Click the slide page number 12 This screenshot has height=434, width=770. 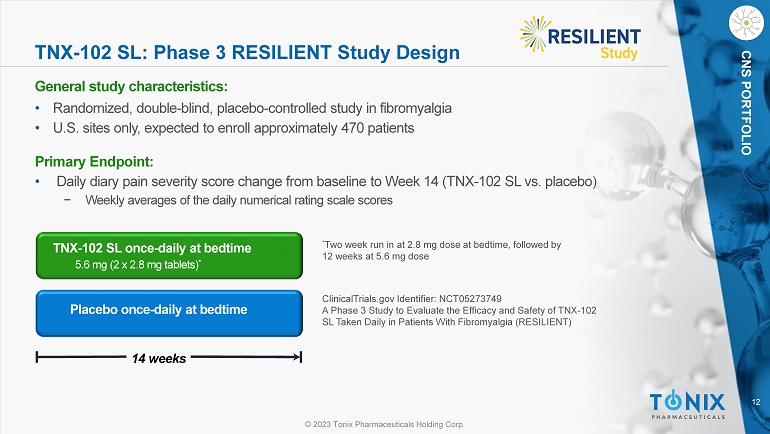(x=756, y=402)
